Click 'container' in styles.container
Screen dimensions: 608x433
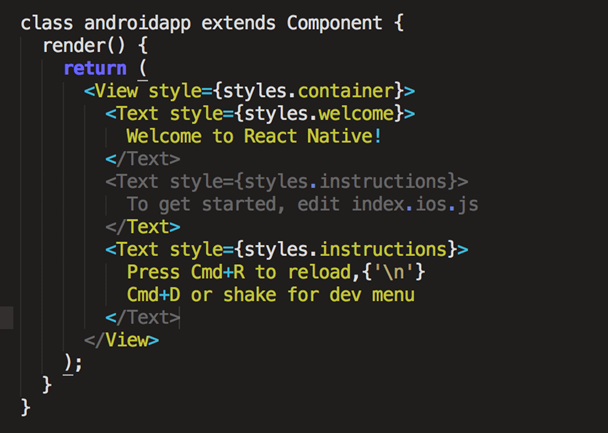(346, 91)
